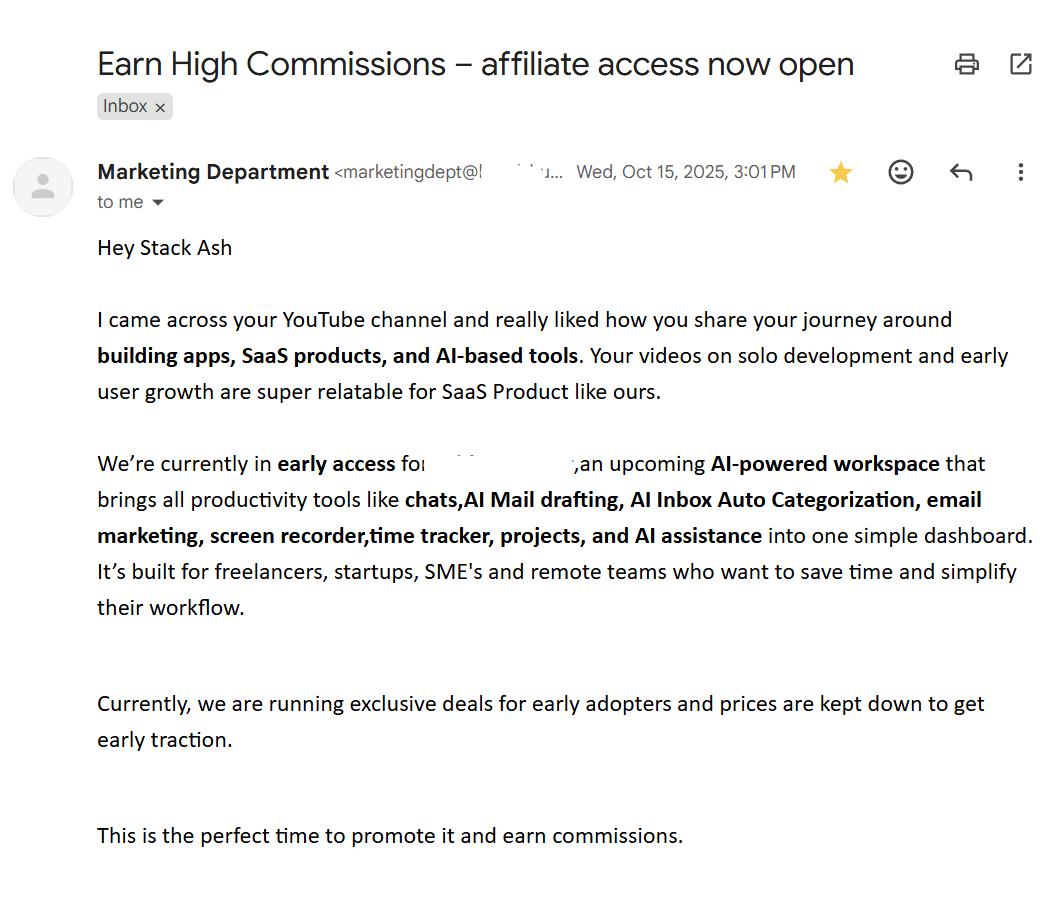
Task: Print this email with the printer icon
Action: 966,65
